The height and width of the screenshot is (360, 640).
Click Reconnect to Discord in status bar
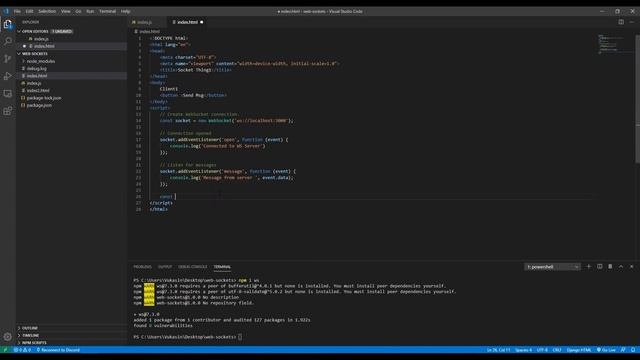coord(58,350)
